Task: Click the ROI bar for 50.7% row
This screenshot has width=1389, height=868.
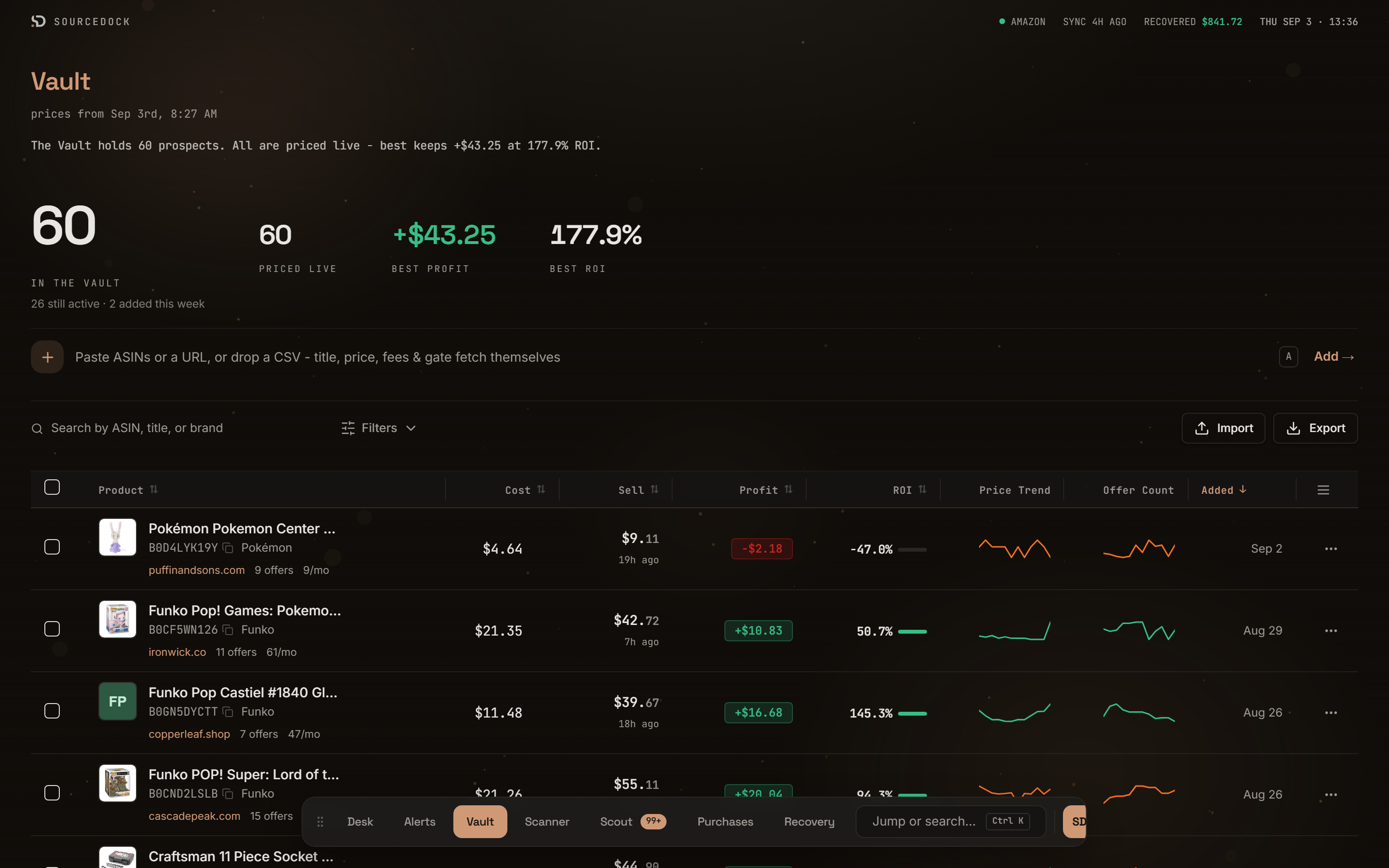Action: tap(912, 632)
